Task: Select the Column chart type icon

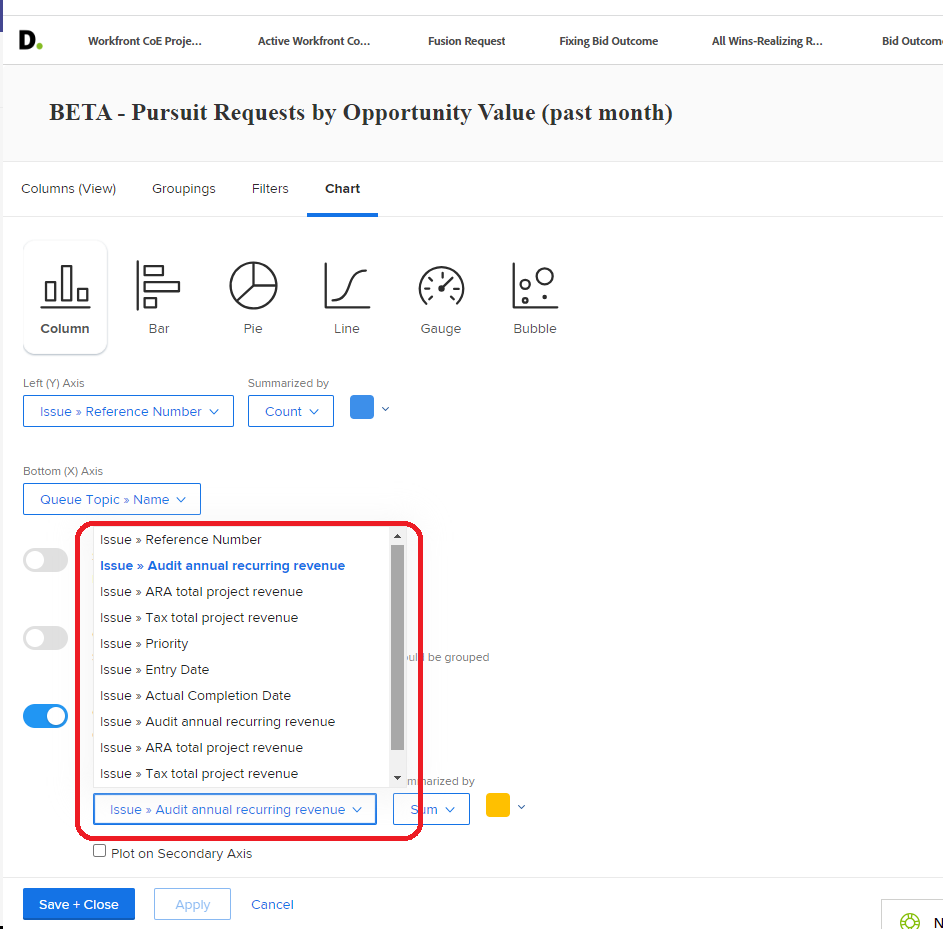Action: 65,287
